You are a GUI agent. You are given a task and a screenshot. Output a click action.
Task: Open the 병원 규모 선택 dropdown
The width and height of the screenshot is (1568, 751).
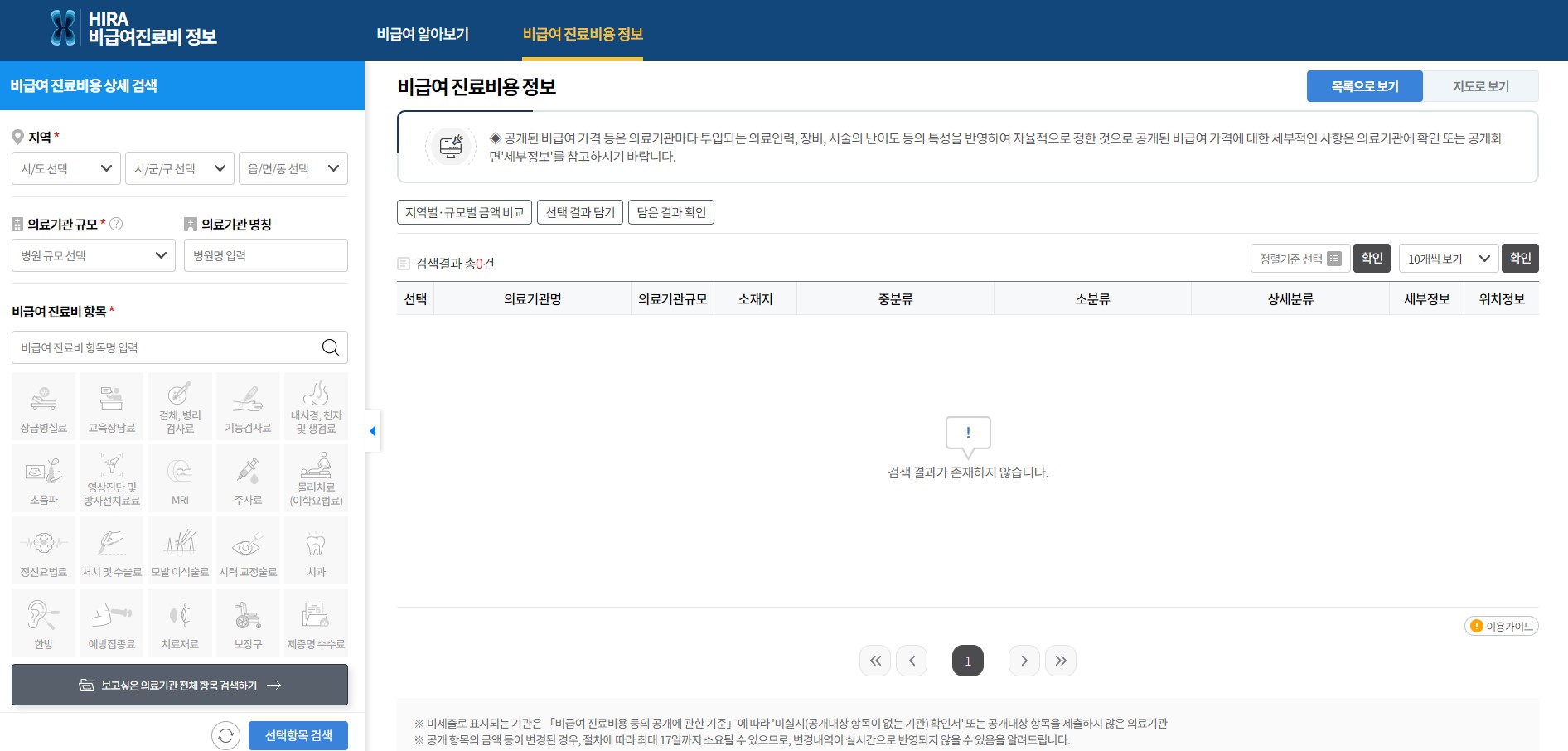(93, 255)
